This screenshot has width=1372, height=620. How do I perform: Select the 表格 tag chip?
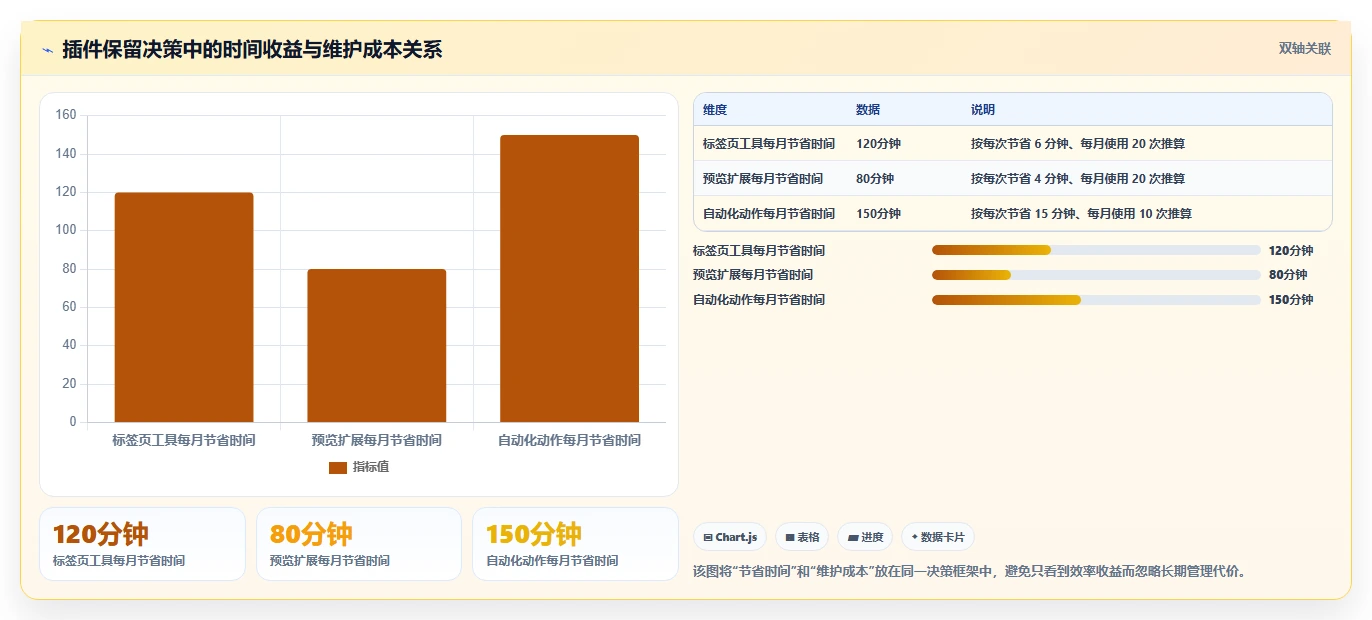[802, 537]
